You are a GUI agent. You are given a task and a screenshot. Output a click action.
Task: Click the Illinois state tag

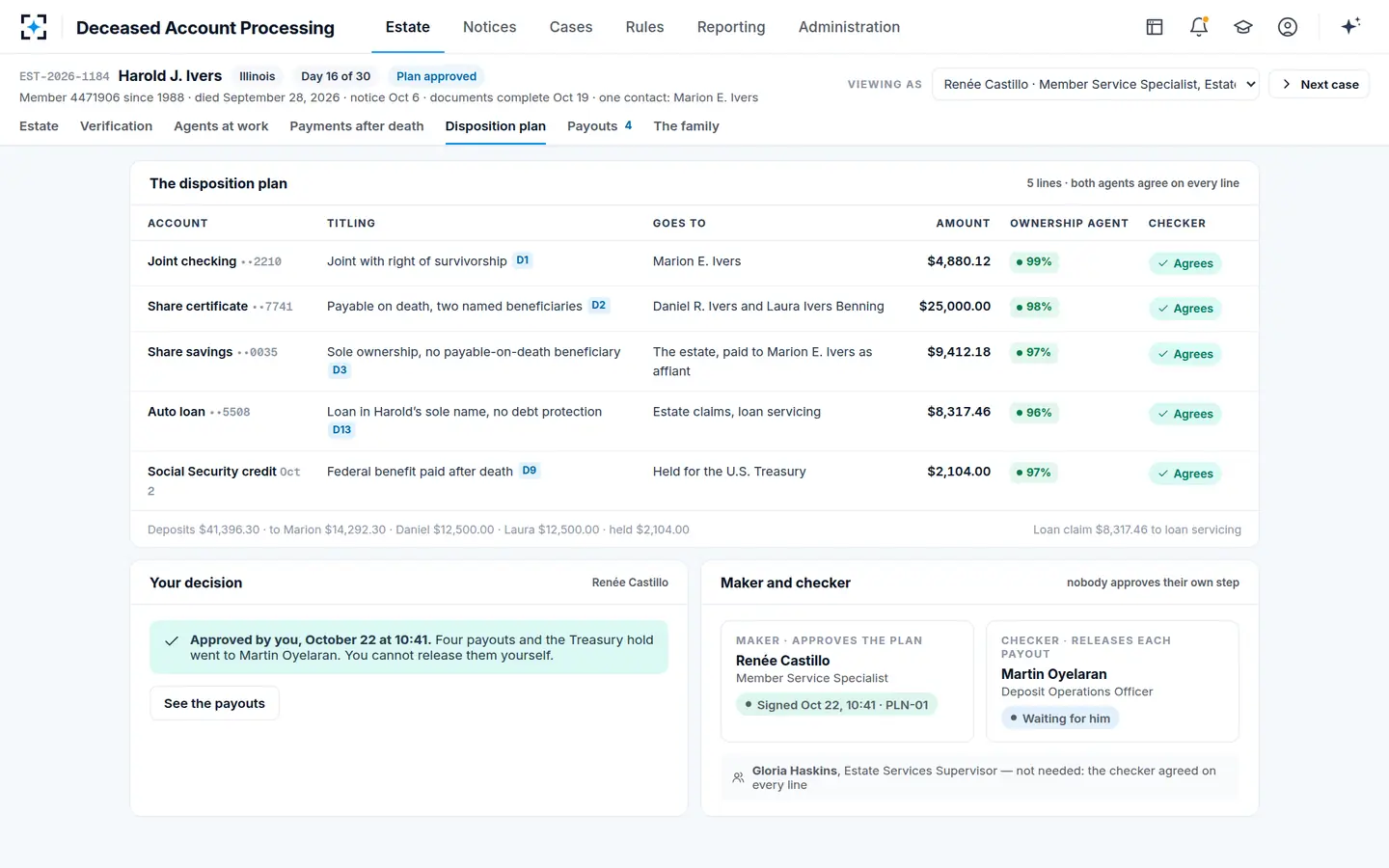click(x=257, y=76)
